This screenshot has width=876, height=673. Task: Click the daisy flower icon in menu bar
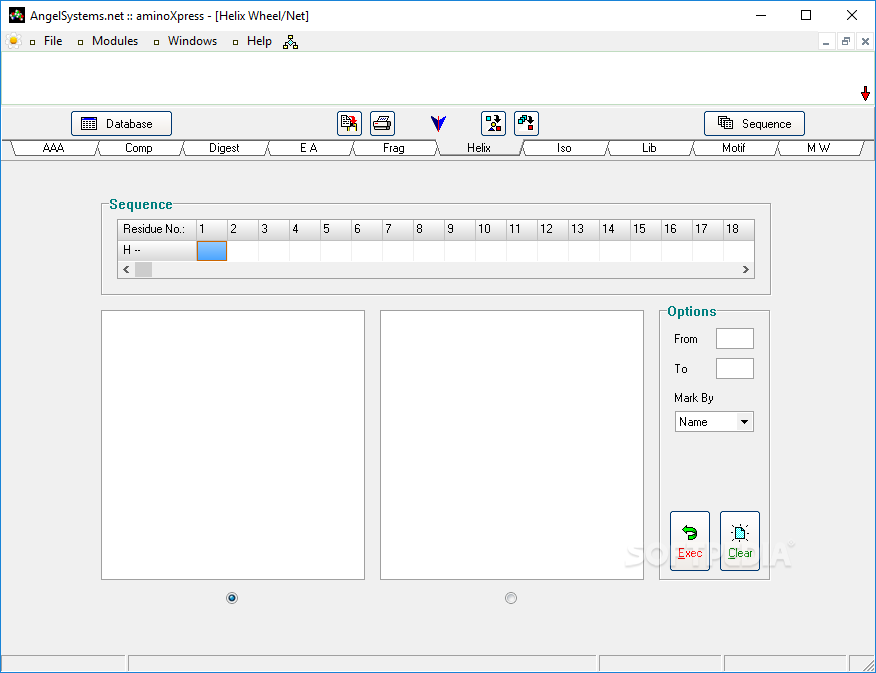13,41
